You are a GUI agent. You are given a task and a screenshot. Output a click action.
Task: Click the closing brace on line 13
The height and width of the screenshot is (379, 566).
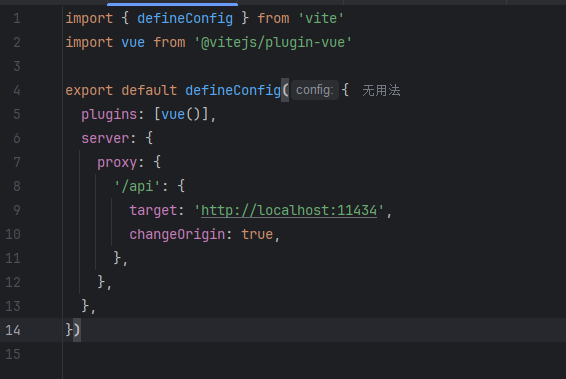85,306
